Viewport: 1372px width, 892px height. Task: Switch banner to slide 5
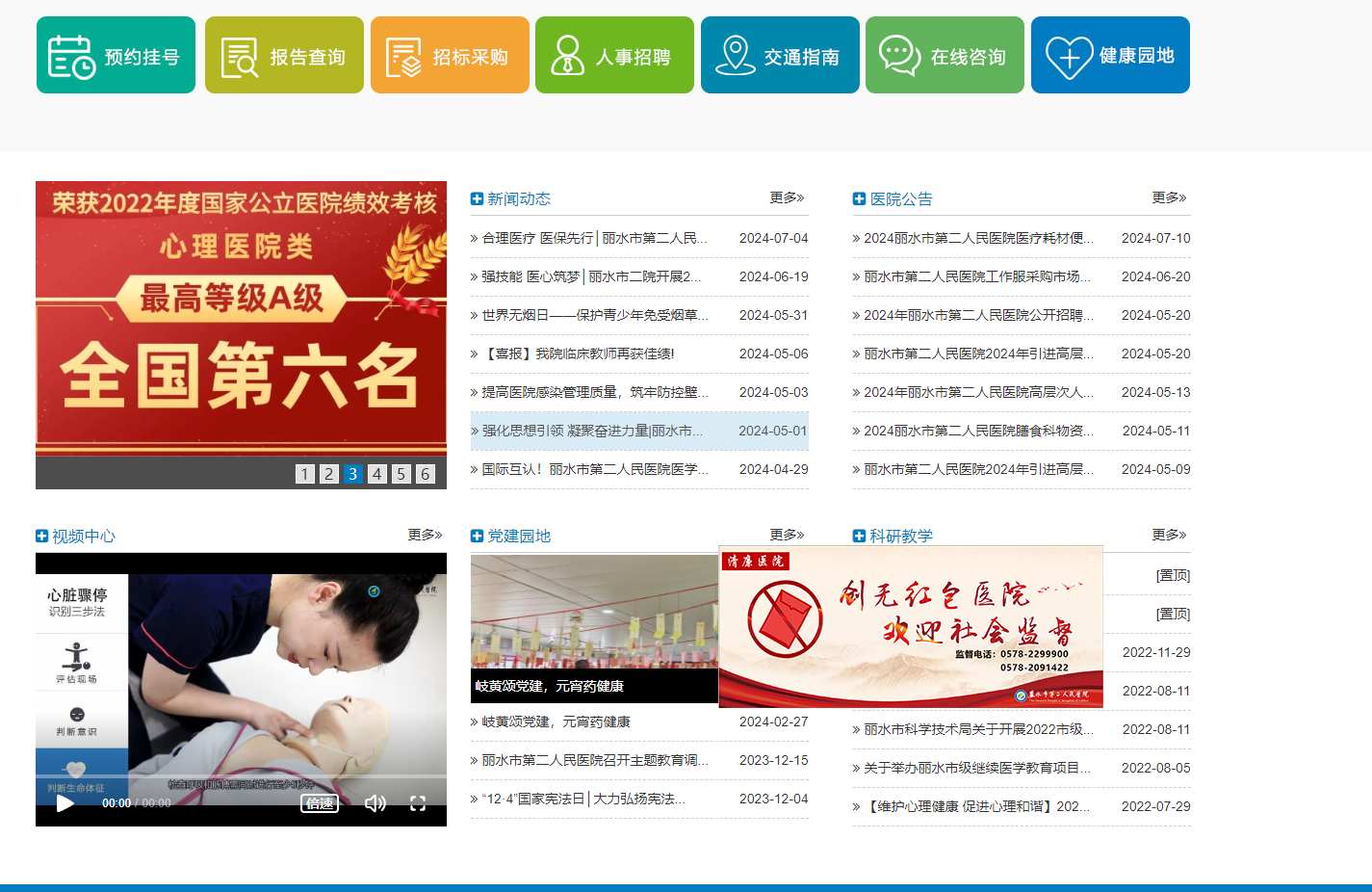pos(401,474)
